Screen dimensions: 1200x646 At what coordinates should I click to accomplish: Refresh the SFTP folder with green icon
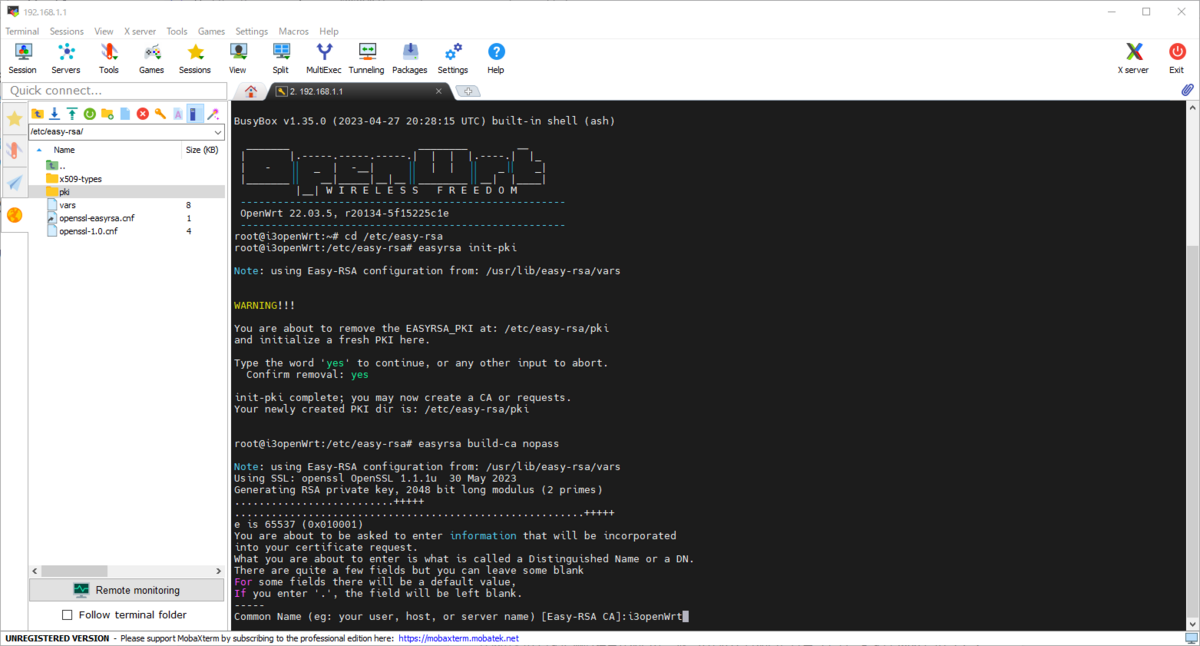click(x=90, y=114)
